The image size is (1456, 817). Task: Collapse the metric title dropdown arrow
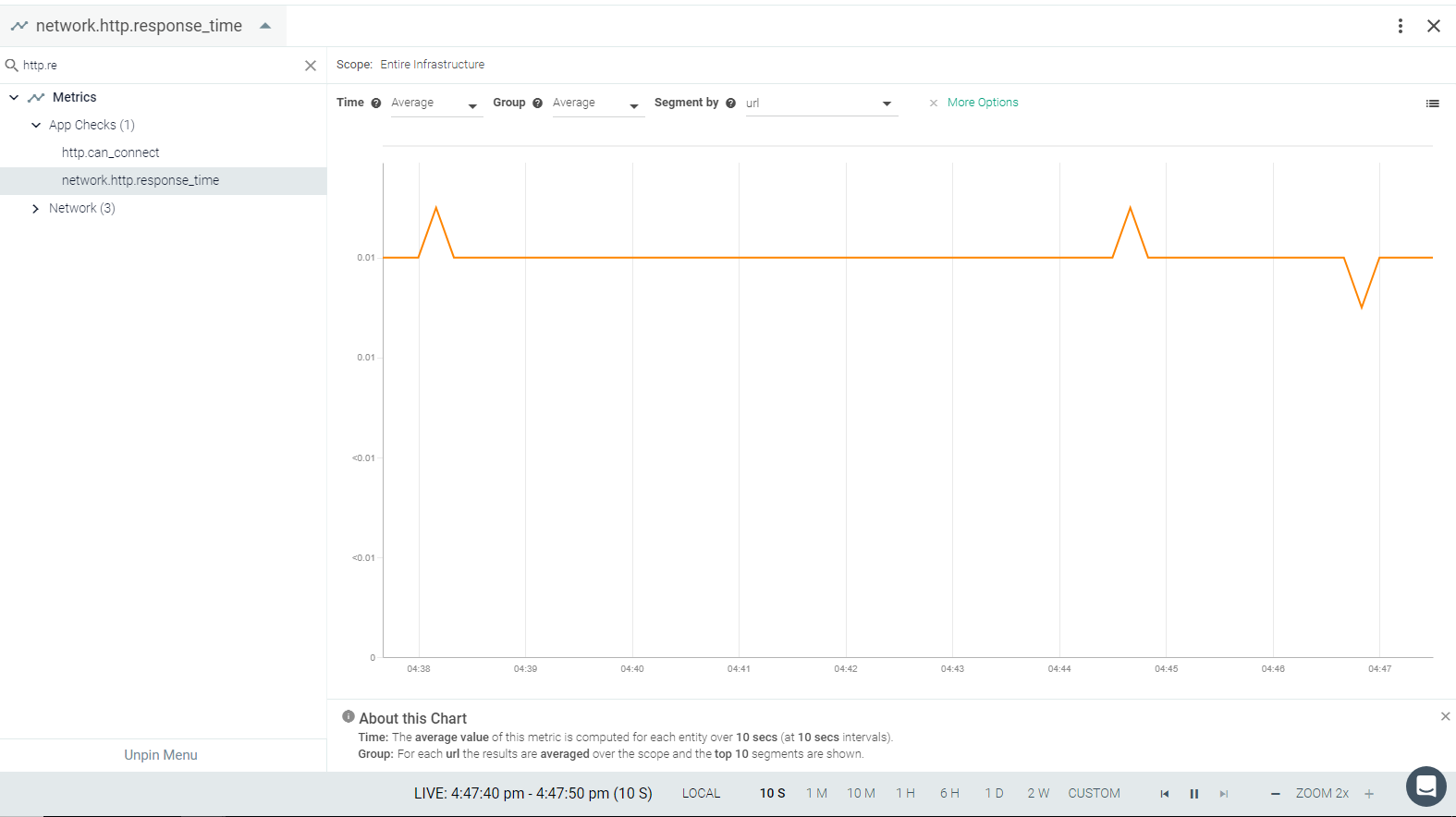tap(265, 26)
